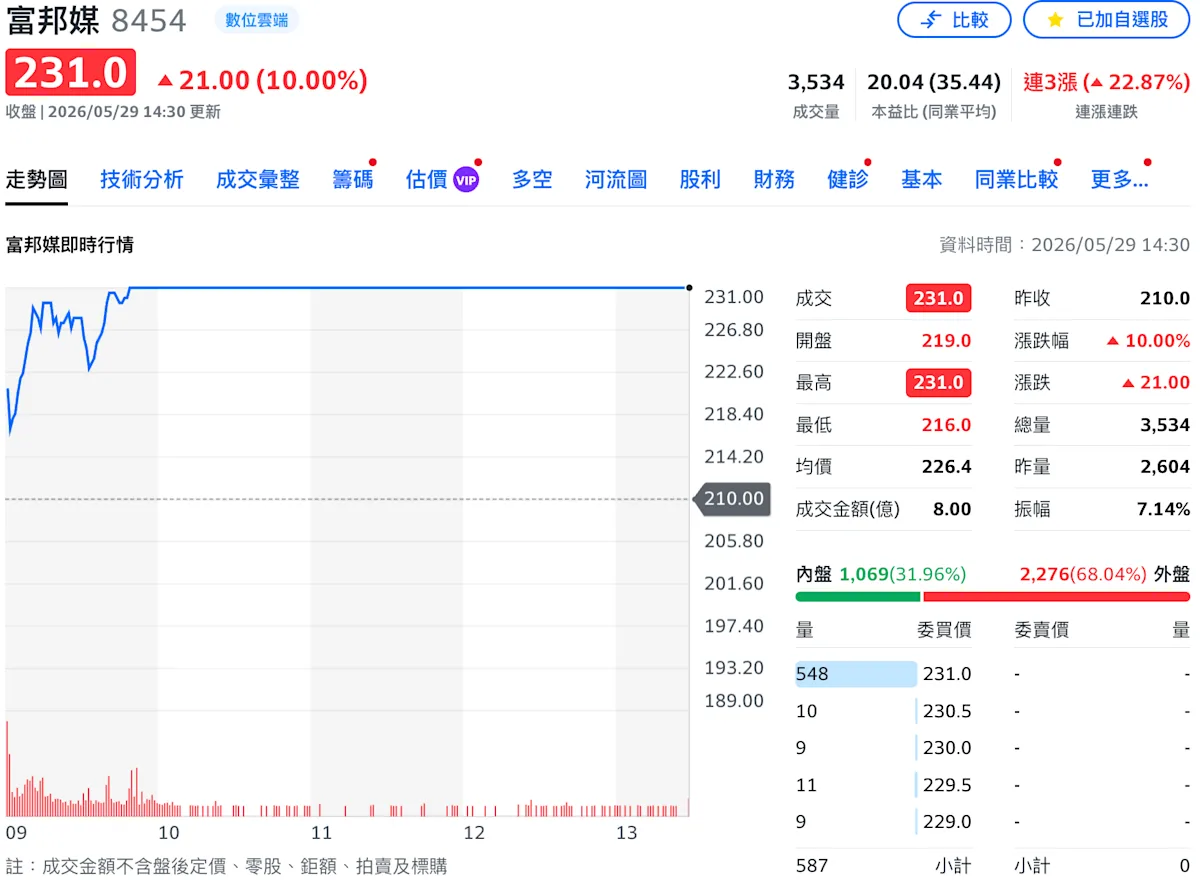Switch to the 基本 tab
1200x880 pixels.
point(921,179)
